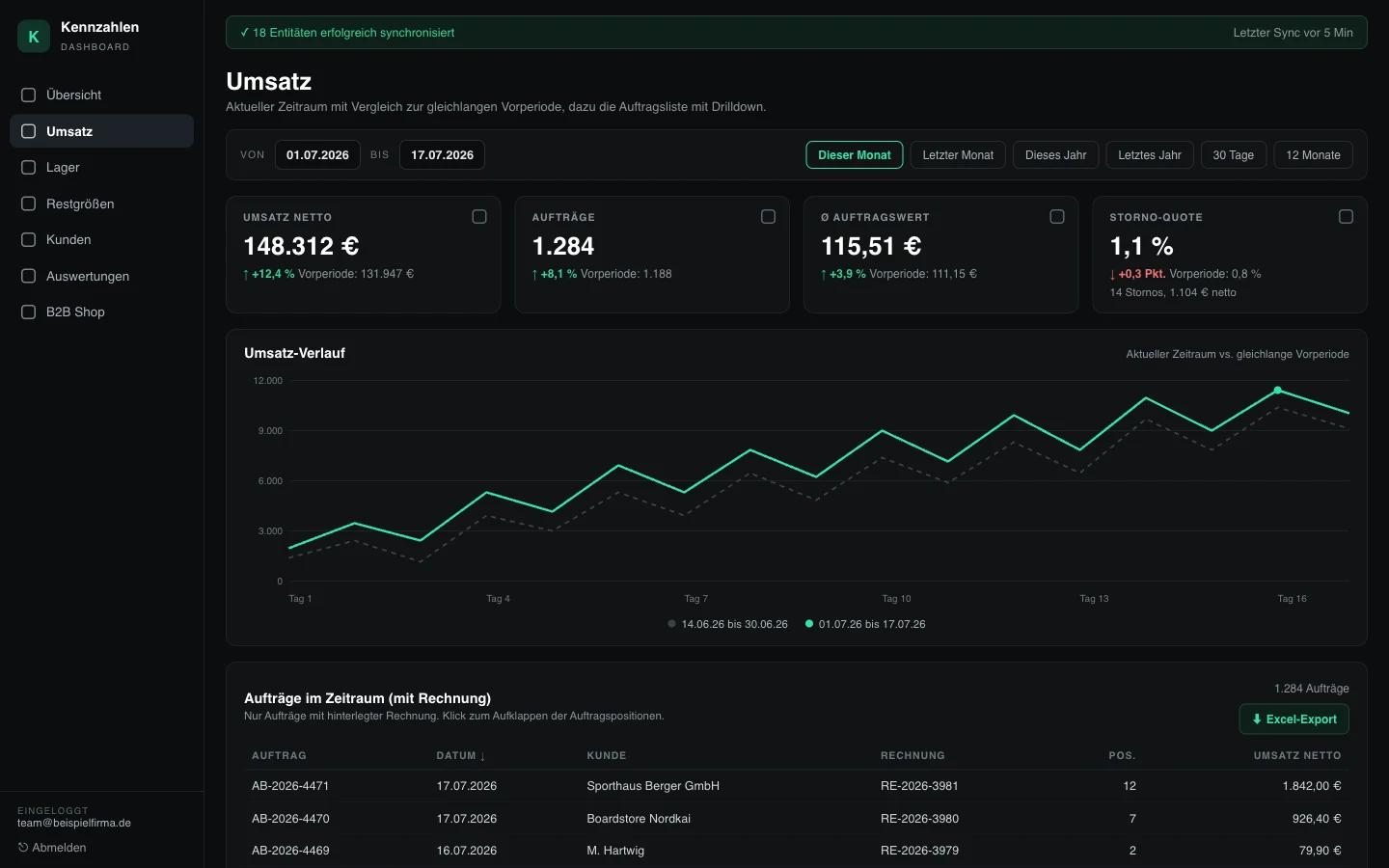Click the download icon in Excel-Export
Image resolution: width=1389 pixels, height=868 pixels.
click(x=1257, y=719)
